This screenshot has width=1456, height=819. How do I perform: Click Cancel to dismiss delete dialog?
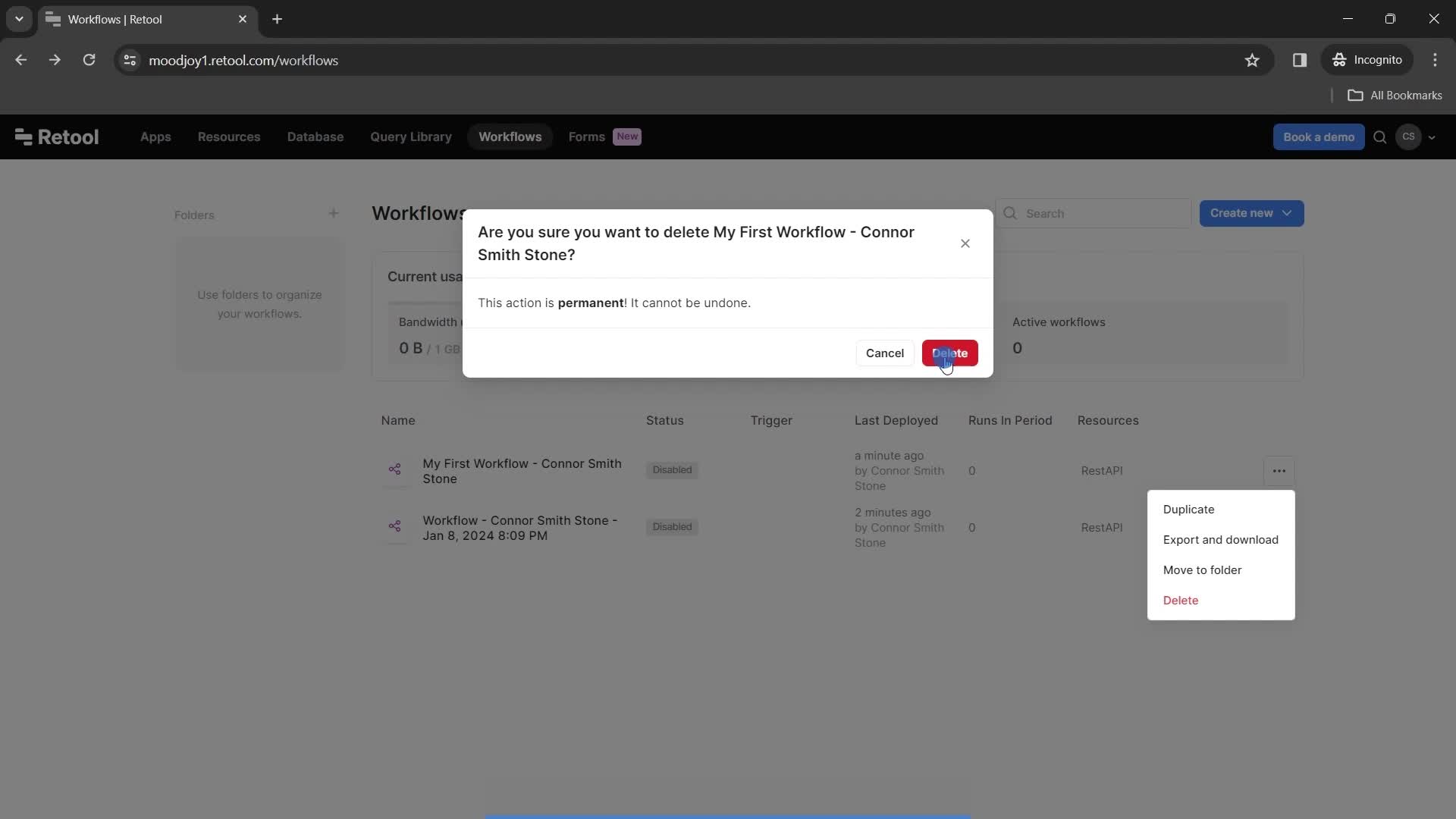pyautogui.click(x=884, y=352)
